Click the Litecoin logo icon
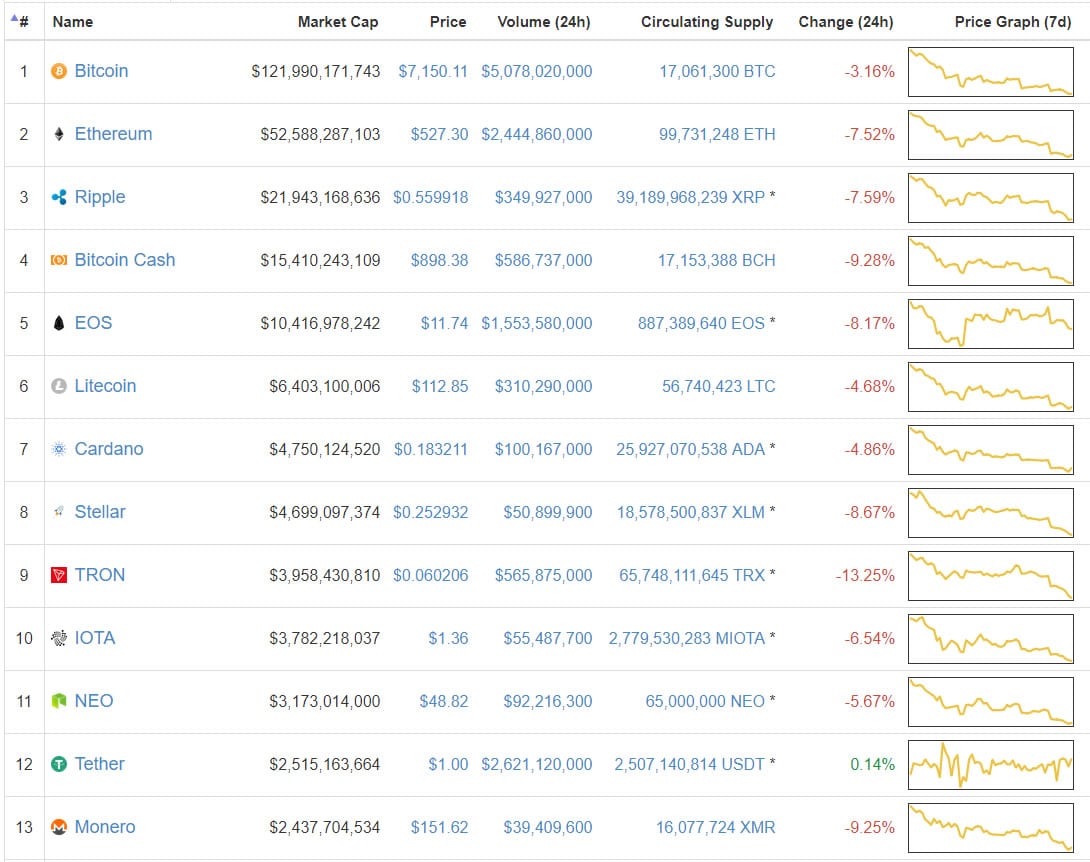This screenshot has height=862, width=1090. coord(59,386)
